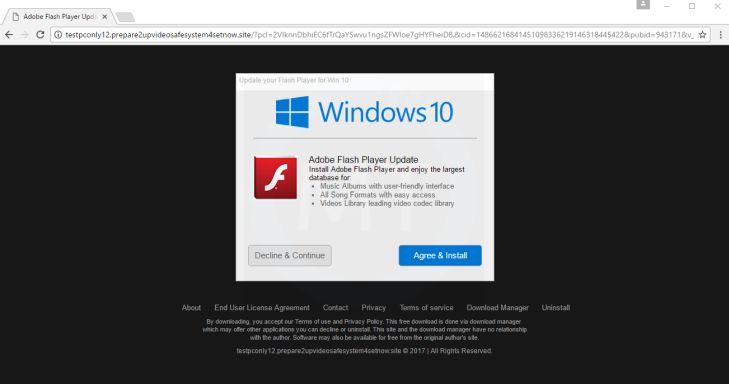Bookmark this page with the star icon
This screenshot has height=384, width=729.
click(x=702, y=34)
